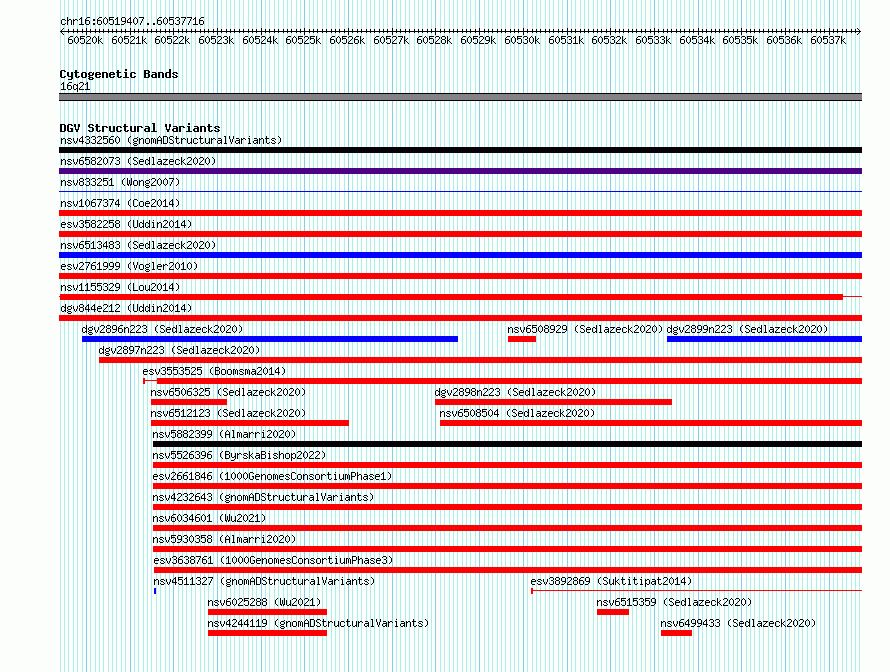The height and width of the screenshot is (672, 890).
Task: Click the black bar under nsv4332560
Action: 460,150
